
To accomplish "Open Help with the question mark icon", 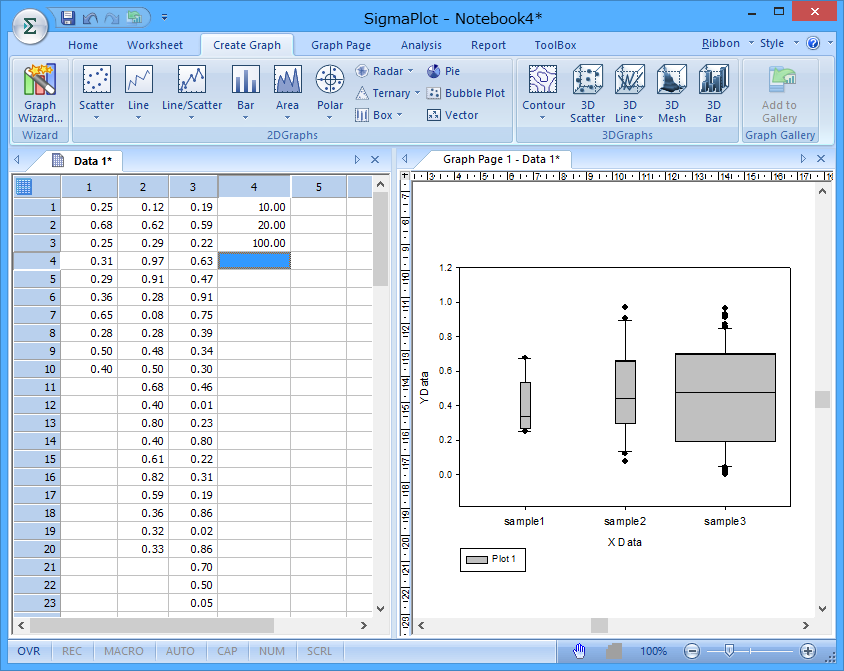I will [813, 43].
